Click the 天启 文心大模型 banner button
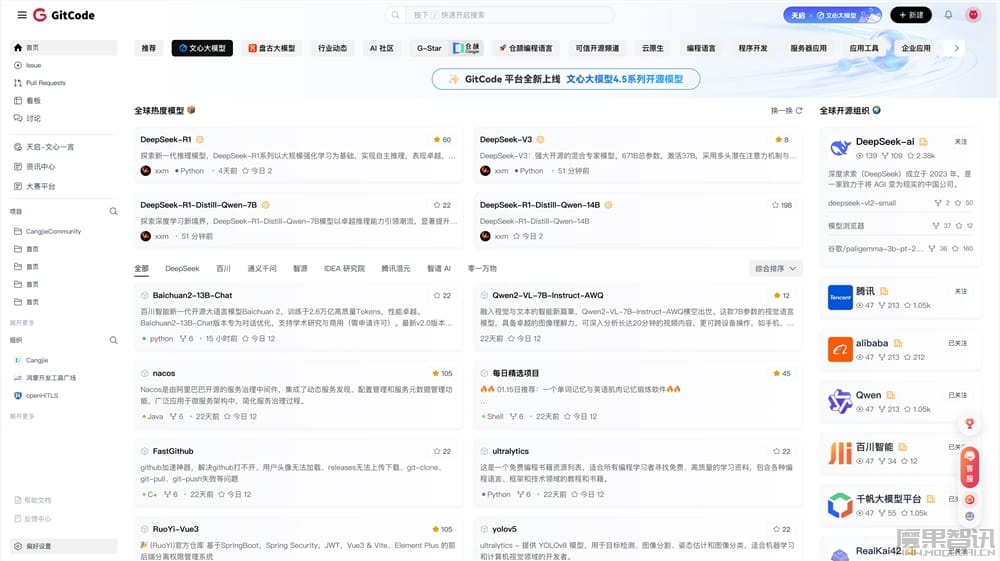Viewport: 1000px width, 561px height. coord(832,15)
